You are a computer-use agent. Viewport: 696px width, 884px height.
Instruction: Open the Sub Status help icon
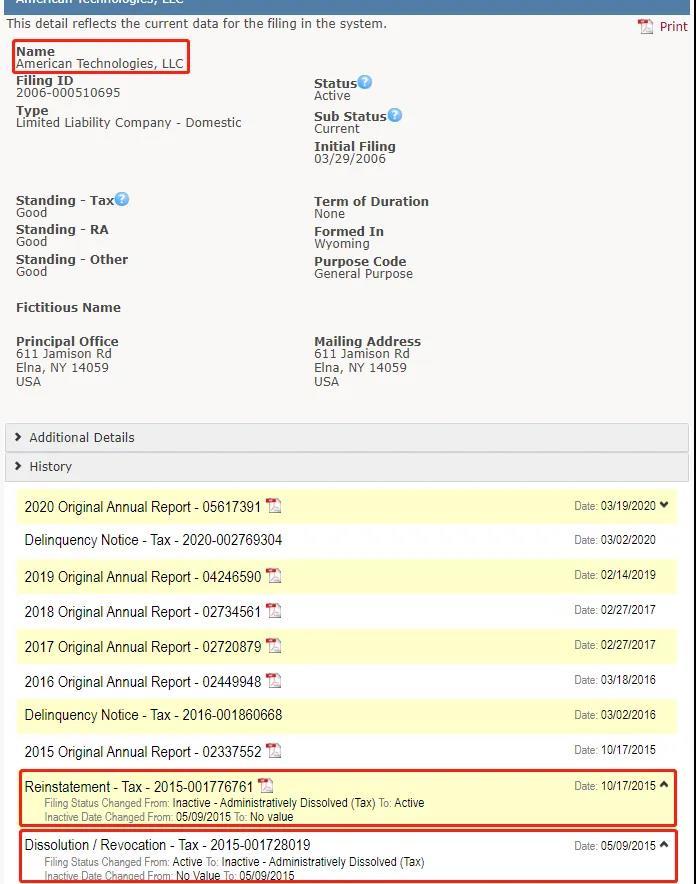coord(395,115)
